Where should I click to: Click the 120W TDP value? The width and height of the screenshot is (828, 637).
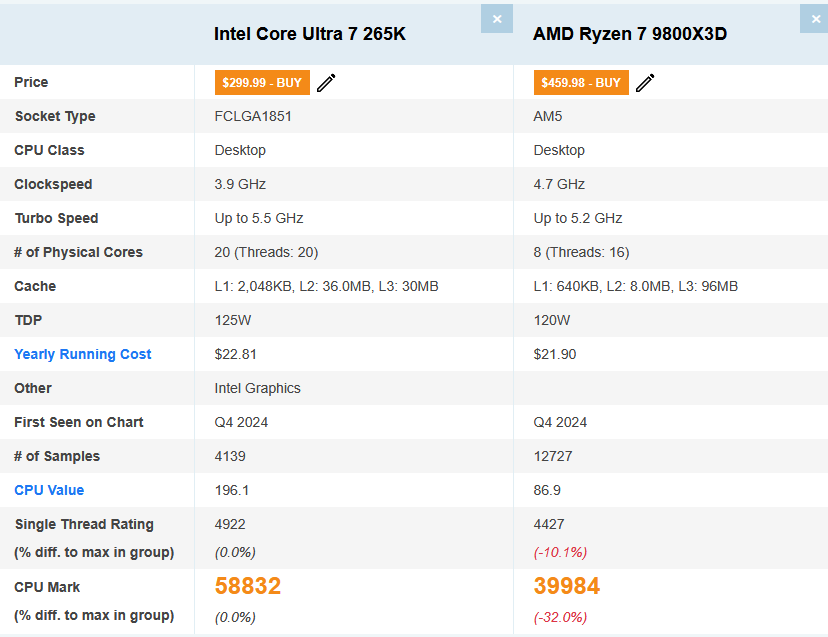[x=552, y=320]
